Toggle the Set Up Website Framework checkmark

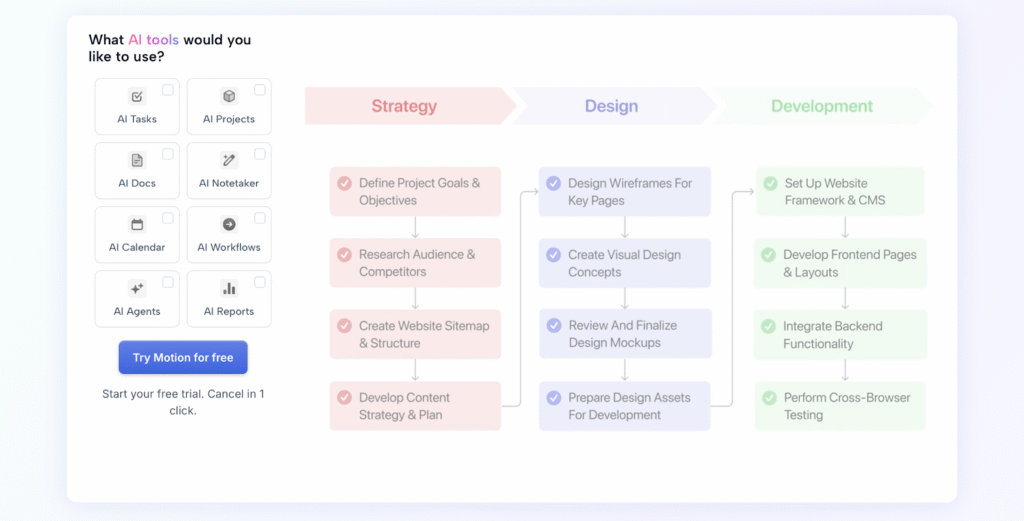(770, 183)
